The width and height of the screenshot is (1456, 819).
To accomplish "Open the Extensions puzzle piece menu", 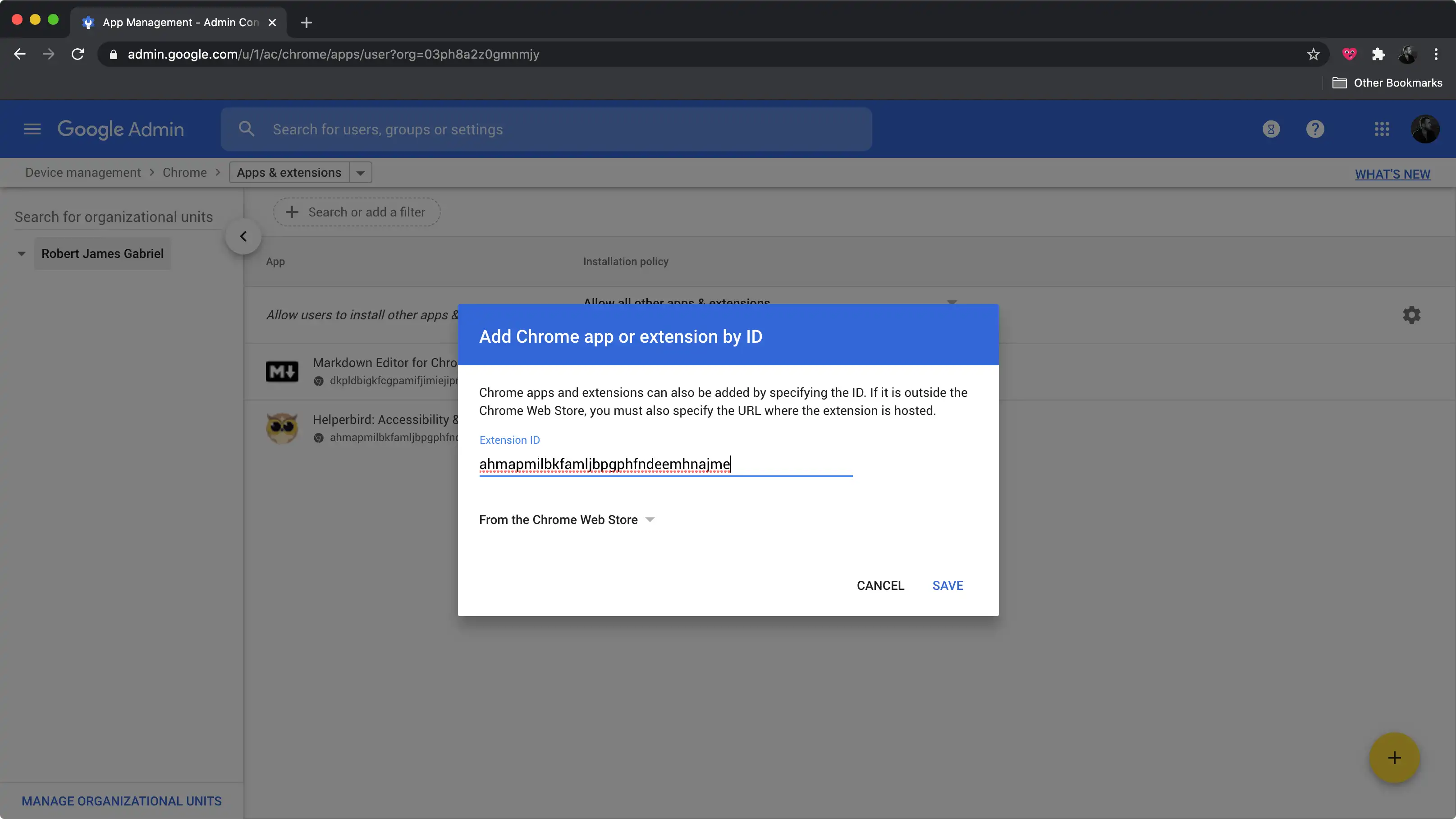I will click(1378, 54).
